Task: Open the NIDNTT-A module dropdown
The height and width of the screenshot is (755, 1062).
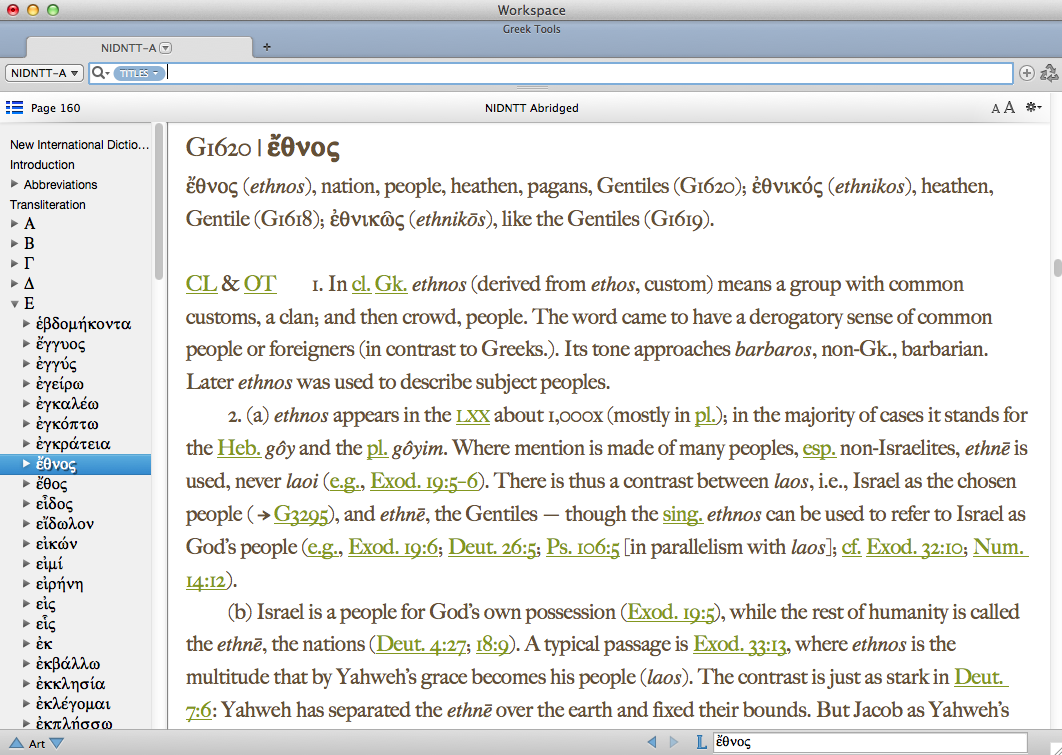Action: 44,73
